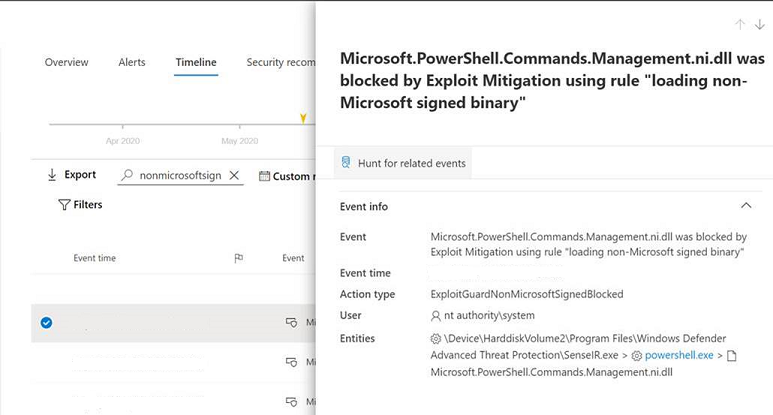Click the Export button

point(71,174)
